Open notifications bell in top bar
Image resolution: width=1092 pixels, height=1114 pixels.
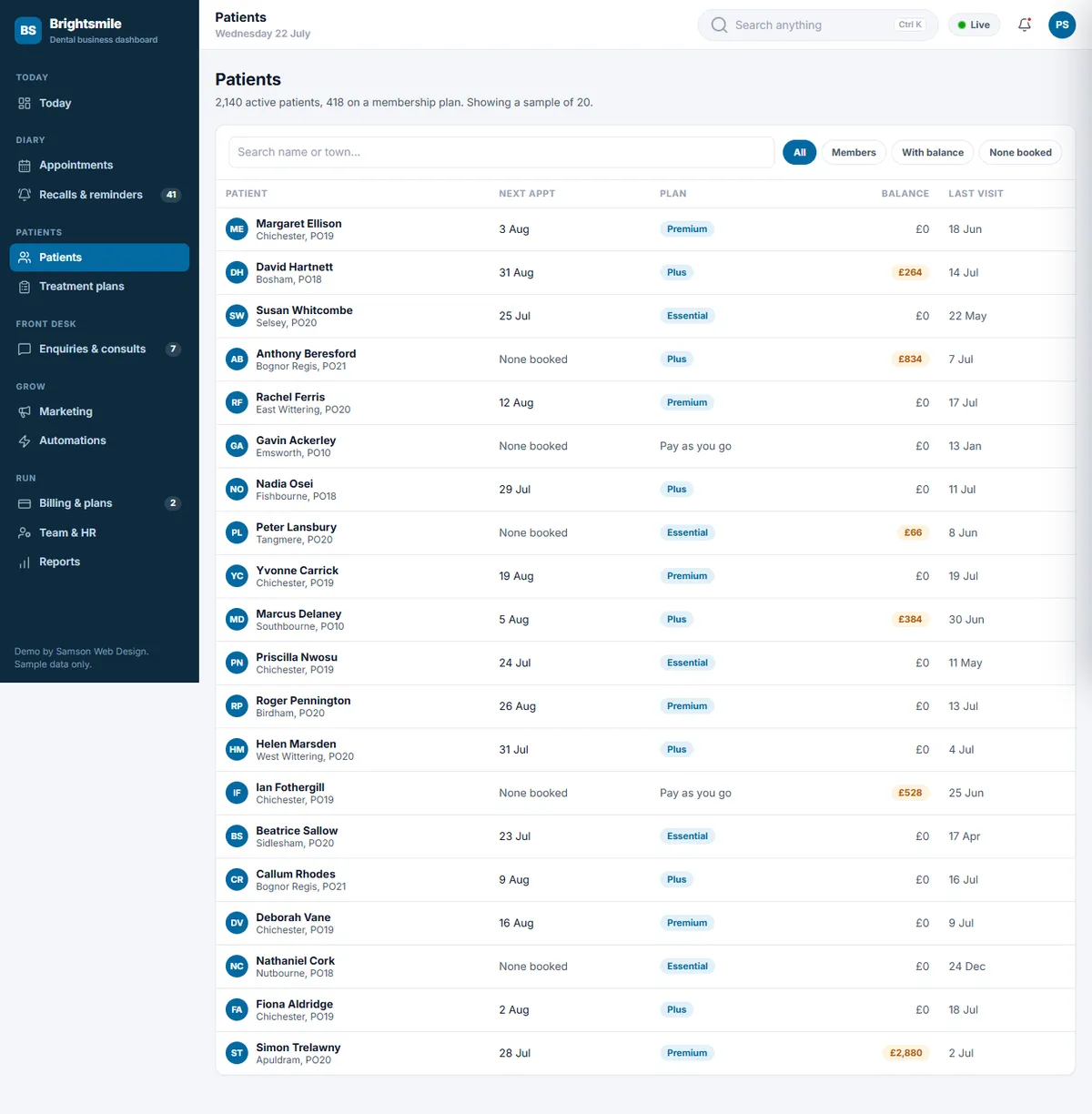(1025, 25)
